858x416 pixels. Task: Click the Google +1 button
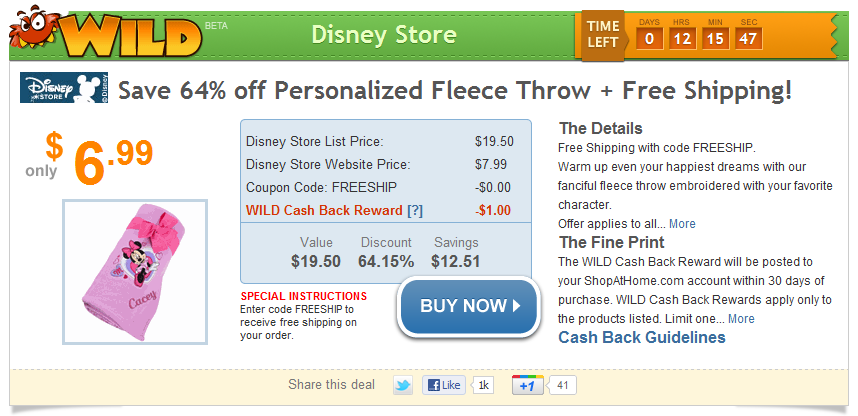527,385
